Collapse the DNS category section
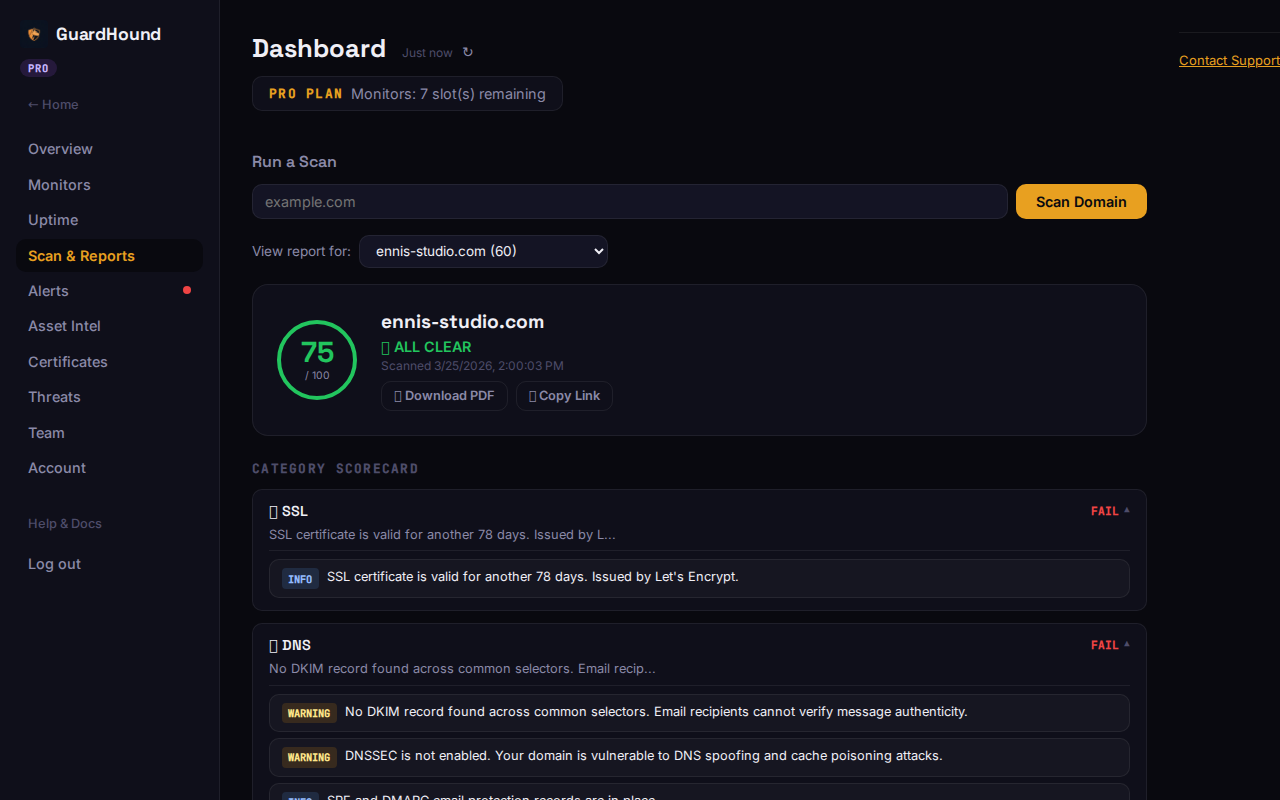Image resolution: width=1280 pixels, height=800 pixels. pos(1127,644)
